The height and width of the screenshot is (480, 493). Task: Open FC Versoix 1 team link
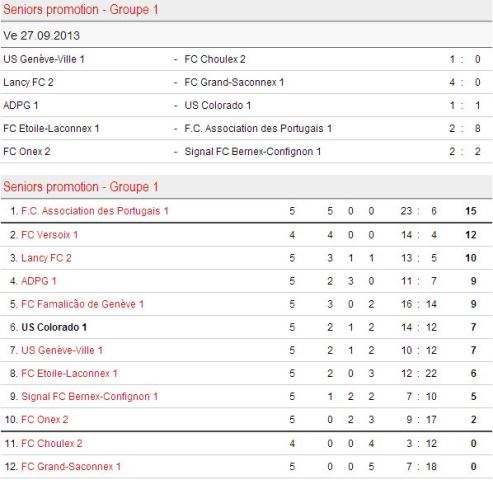[49, 235]
